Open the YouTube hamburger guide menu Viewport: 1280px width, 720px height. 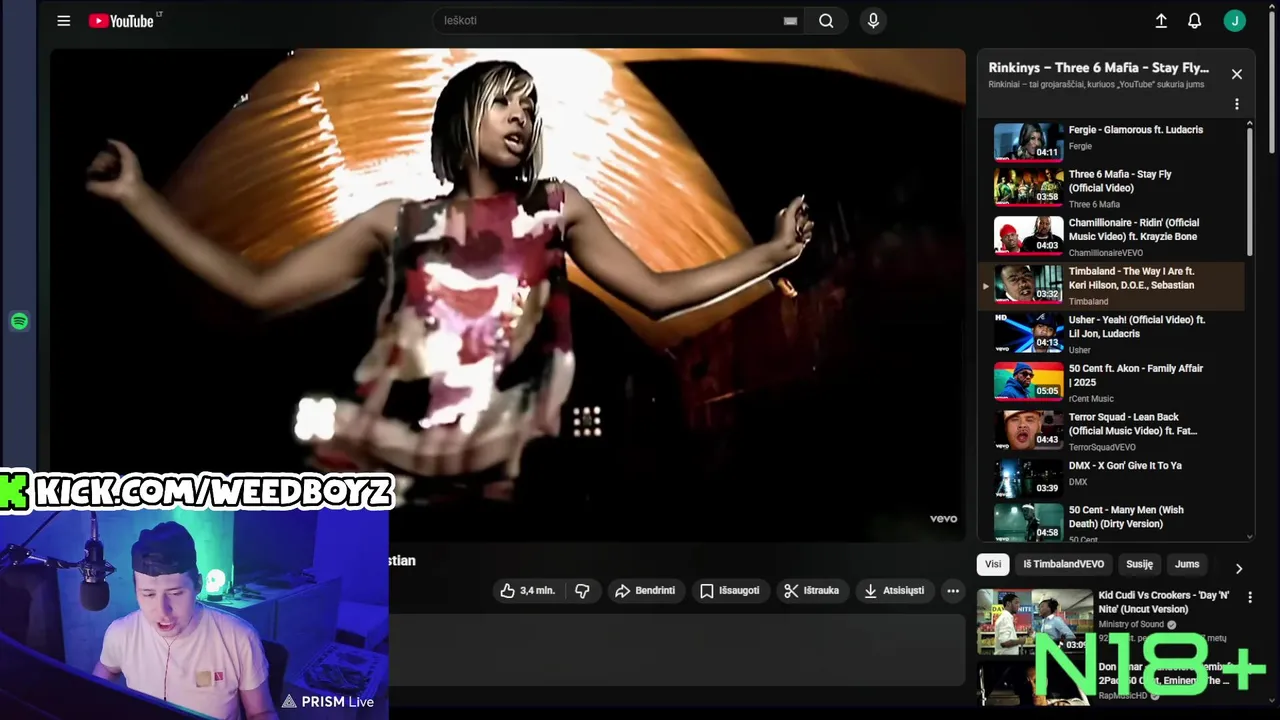click(x=64, y=20)
